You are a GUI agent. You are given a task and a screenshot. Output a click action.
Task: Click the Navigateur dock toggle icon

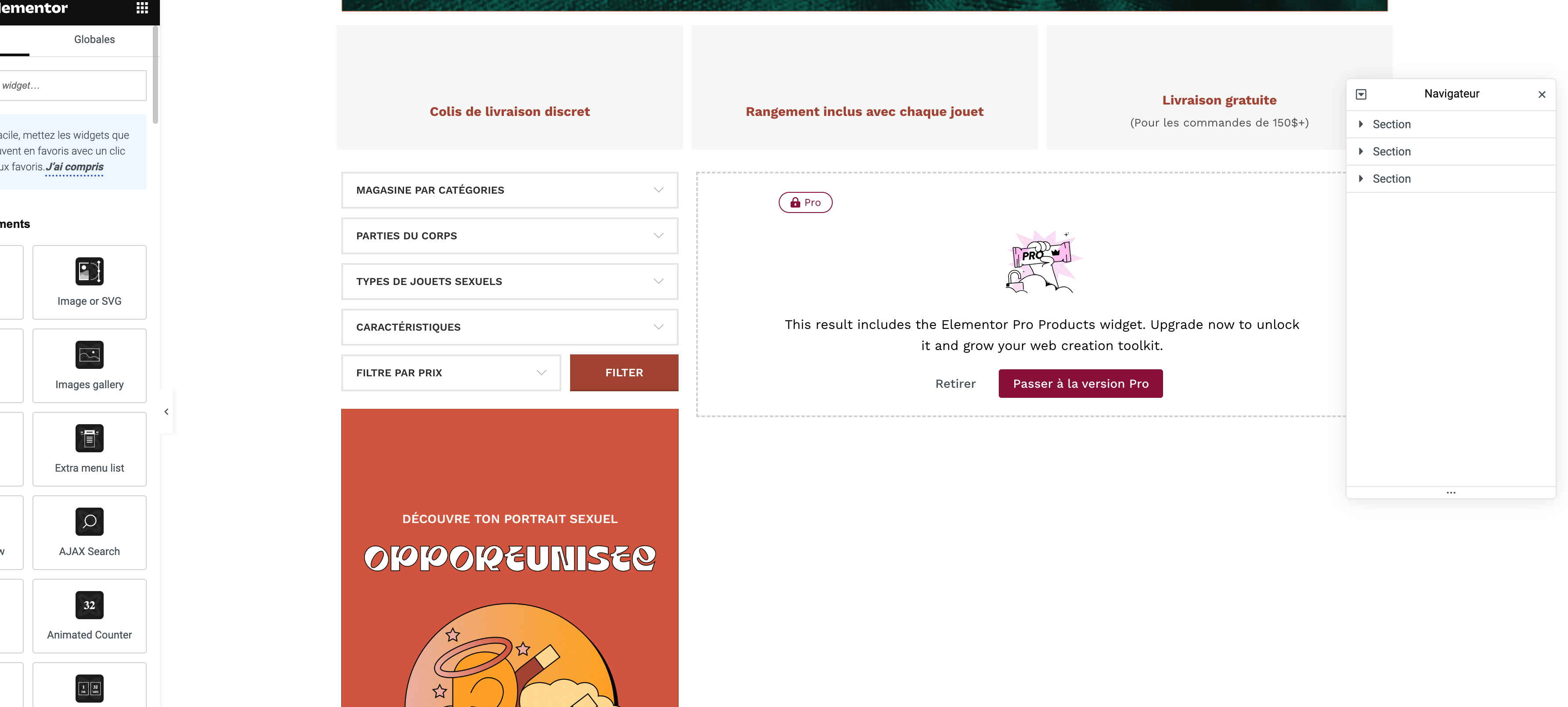1361,94
